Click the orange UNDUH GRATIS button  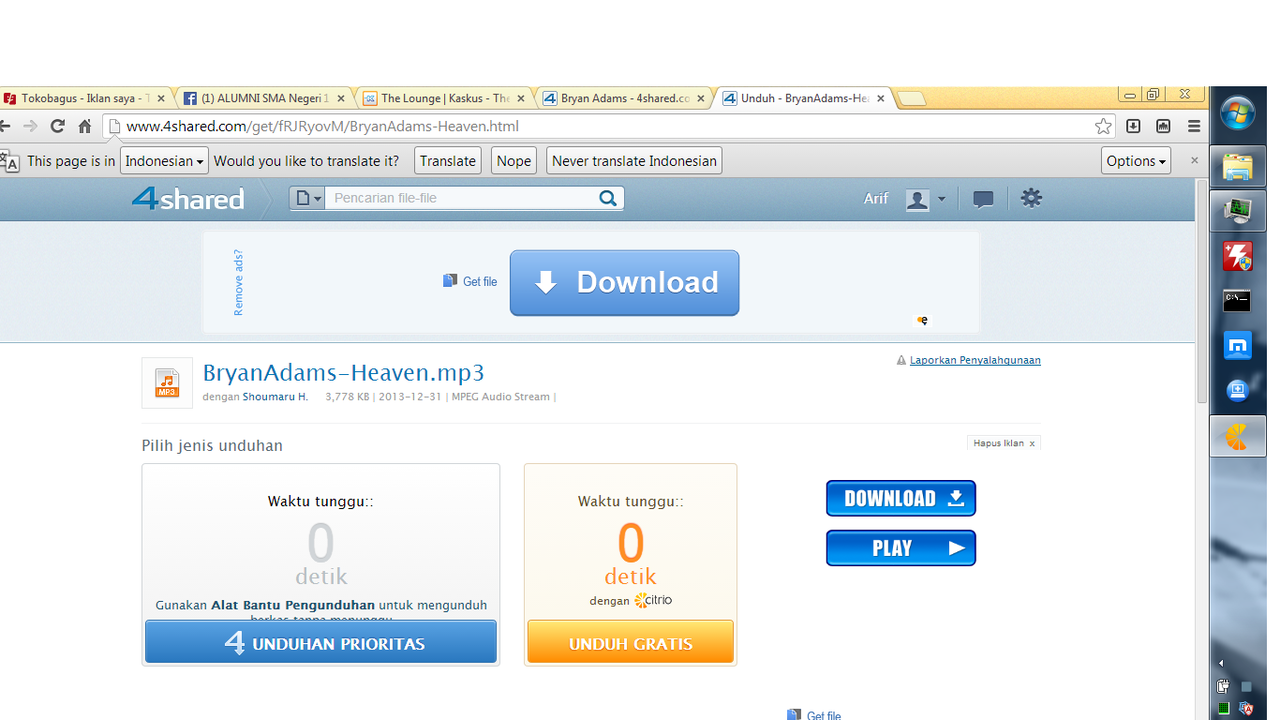click(630, 642)
